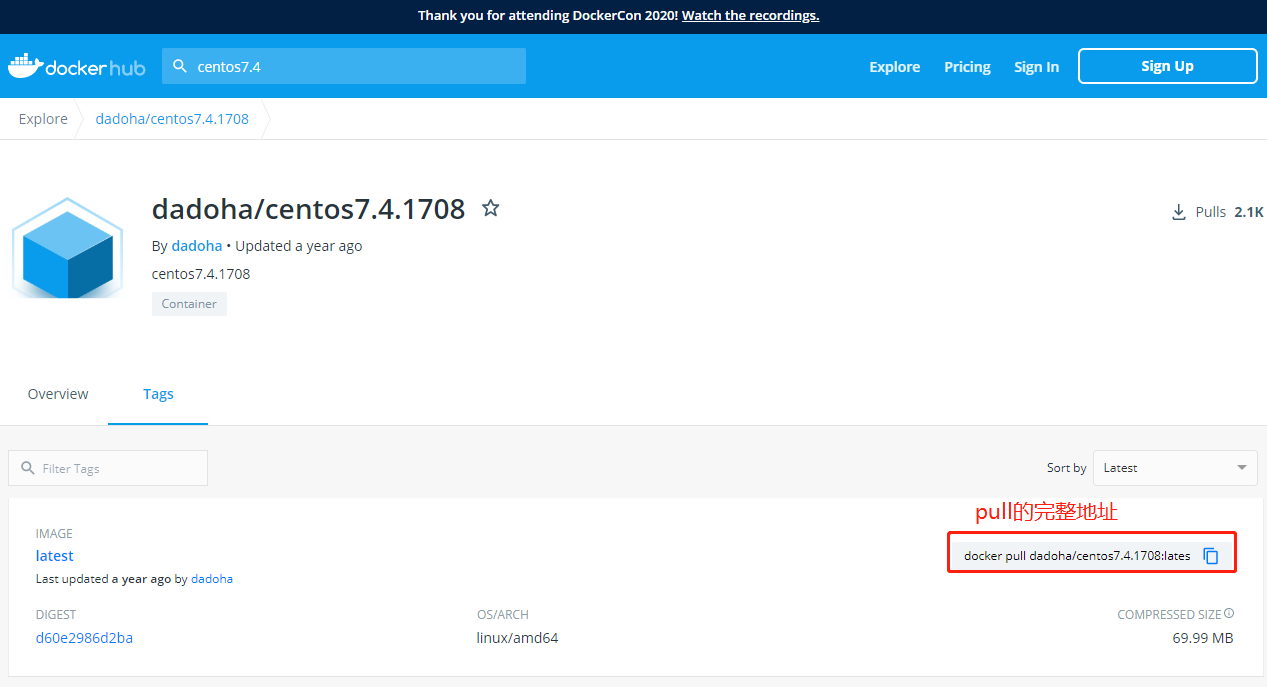Click the Explore breadcrumb
This screenshot has width=1267, height=687.
point(43,119)
